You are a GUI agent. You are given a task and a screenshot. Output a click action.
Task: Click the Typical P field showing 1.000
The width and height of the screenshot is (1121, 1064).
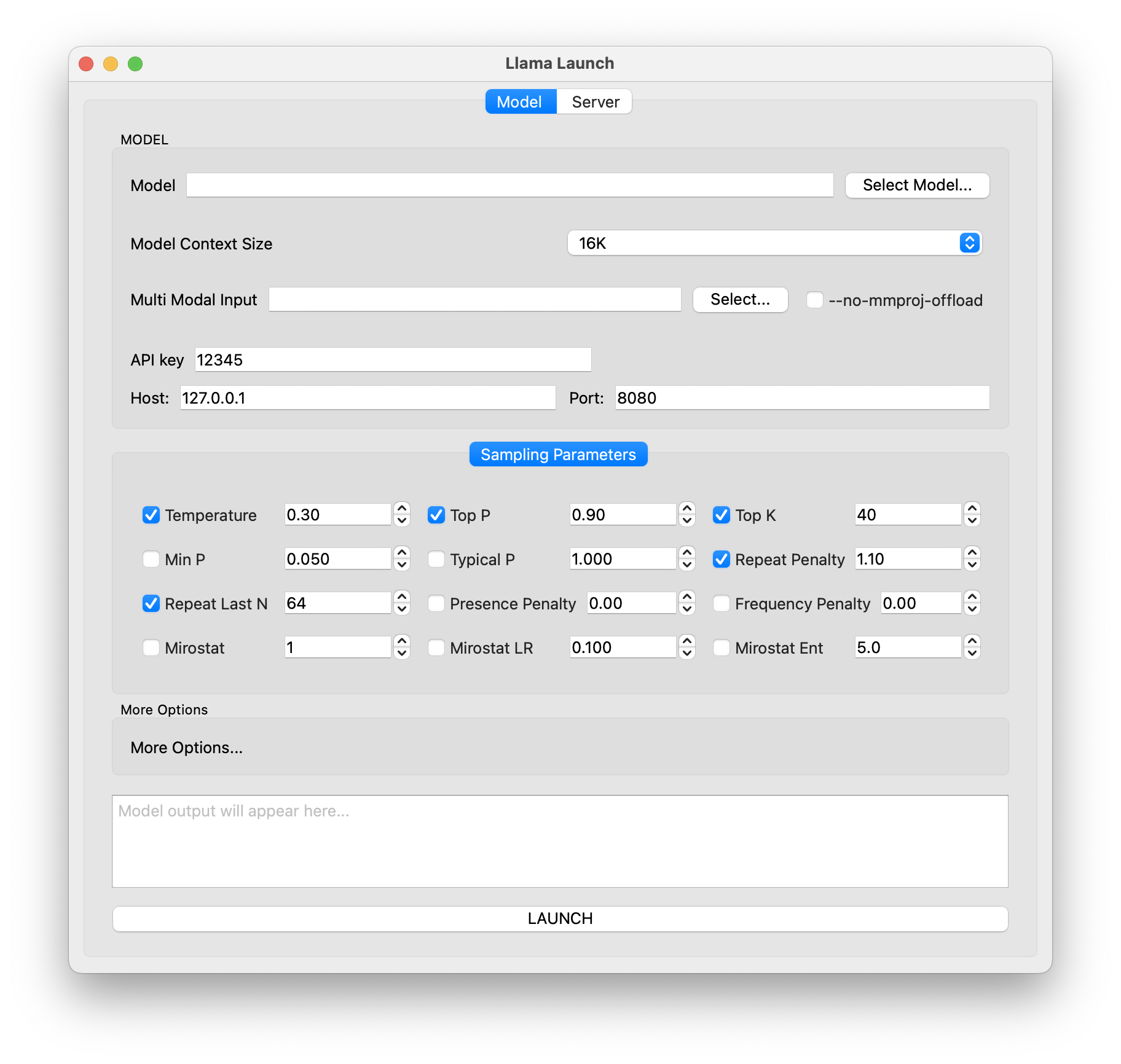point(623,558)
